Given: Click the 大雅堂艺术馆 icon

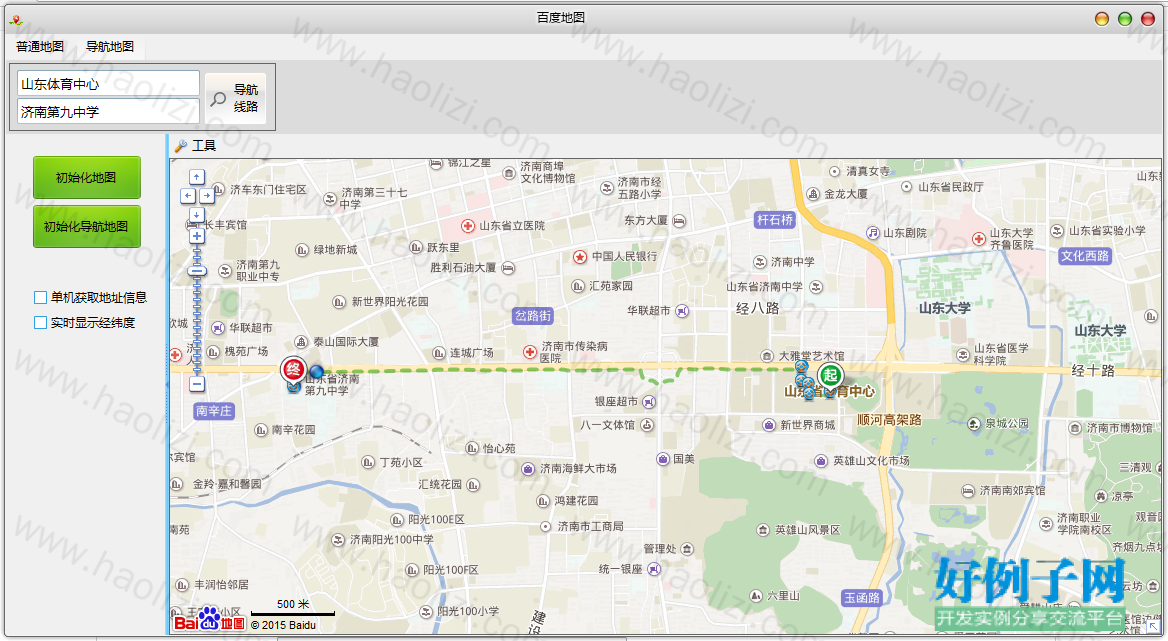Looking at the screenshot, I should (766, 357).
